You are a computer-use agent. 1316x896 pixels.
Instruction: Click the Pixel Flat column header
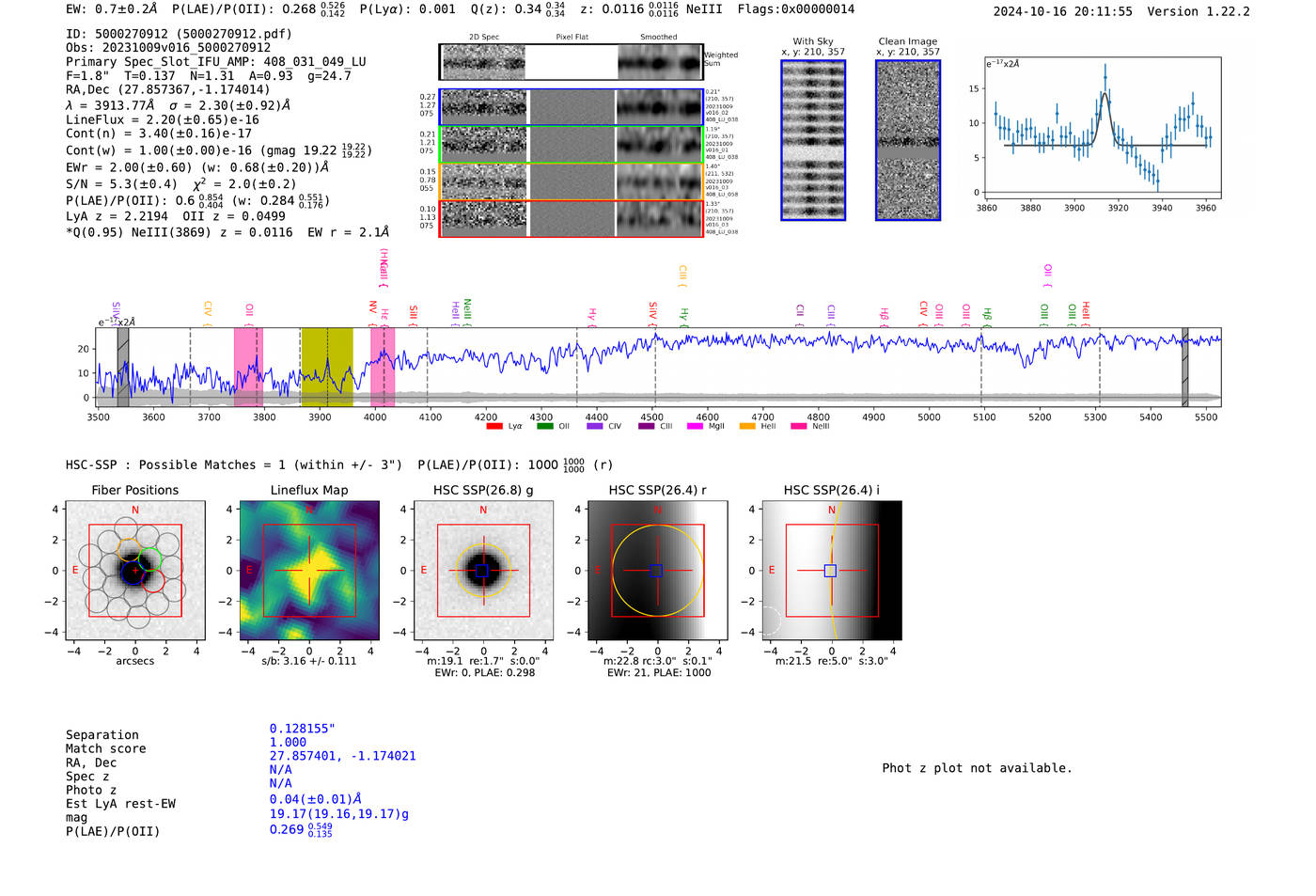(572, 38)
